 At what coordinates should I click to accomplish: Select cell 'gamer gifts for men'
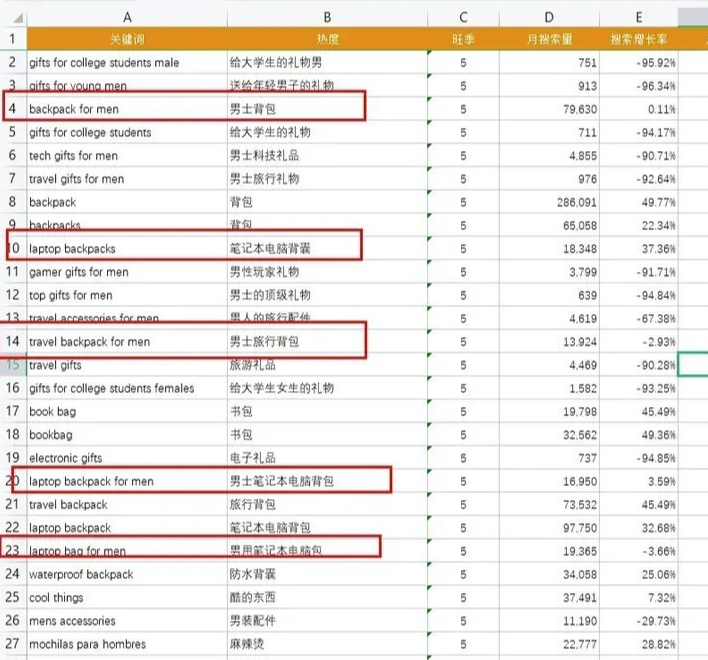(x=127, y=272)
